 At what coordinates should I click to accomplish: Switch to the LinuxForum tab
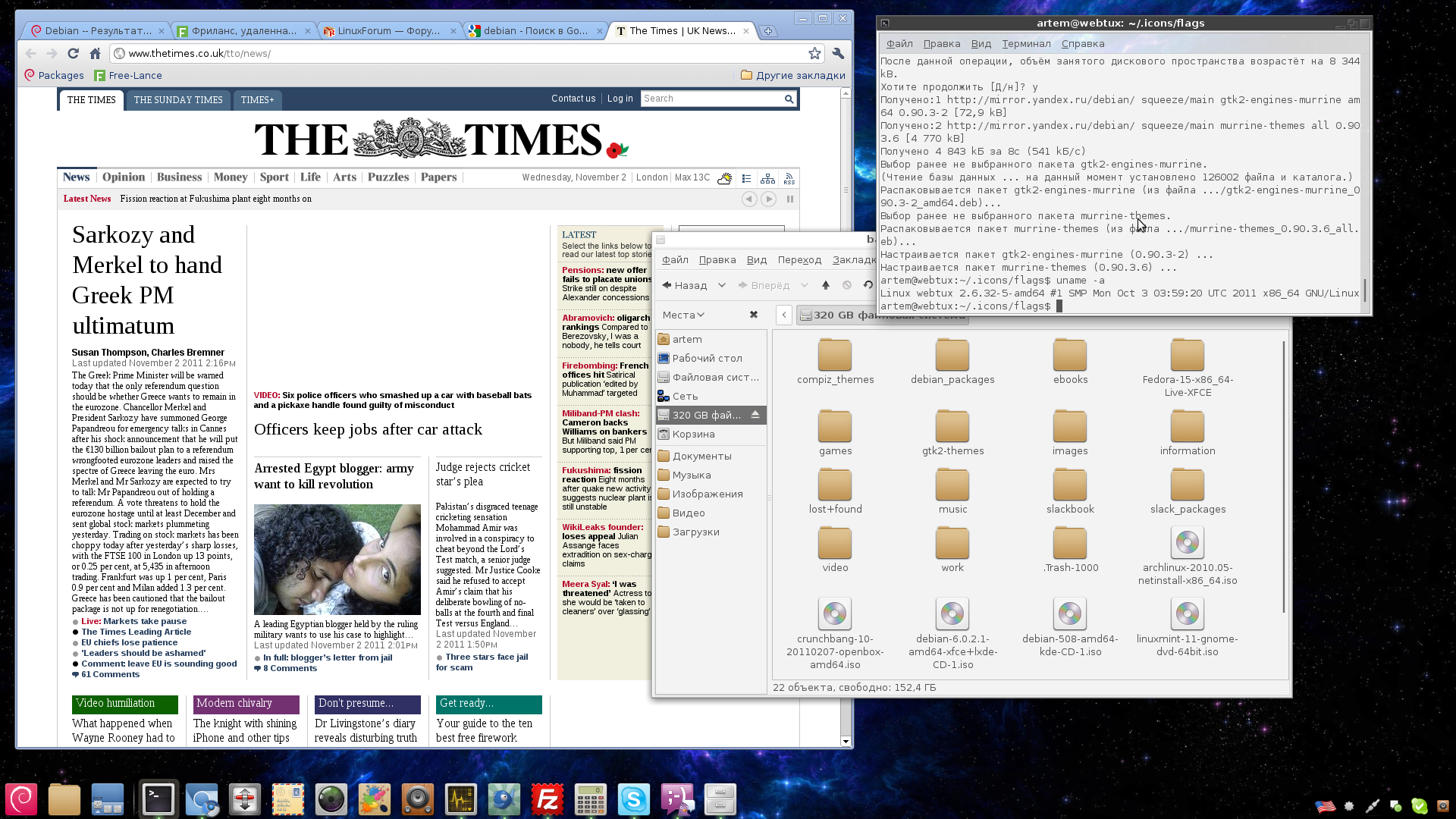tap(388, 31)
